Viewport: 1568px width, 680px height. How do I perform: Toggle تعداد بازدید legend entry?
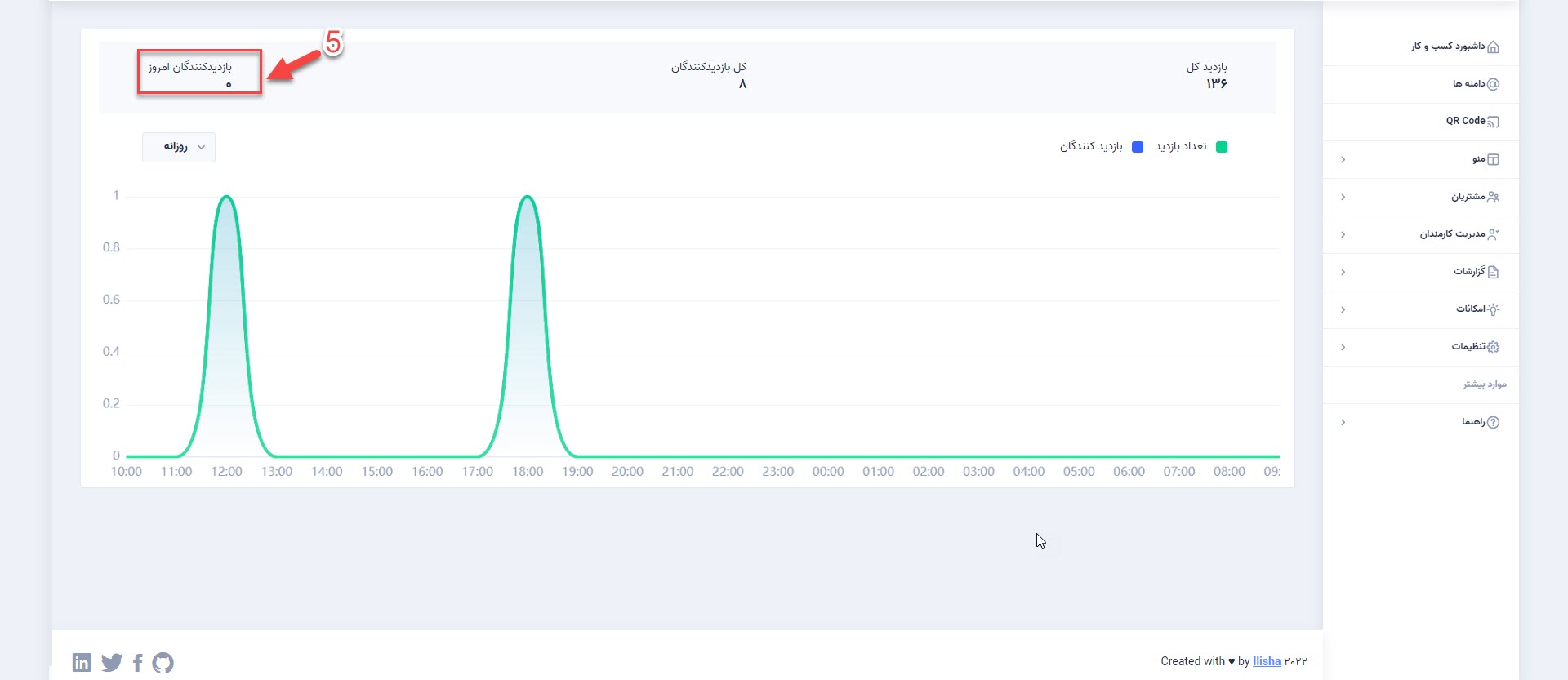pos(1192,147)
